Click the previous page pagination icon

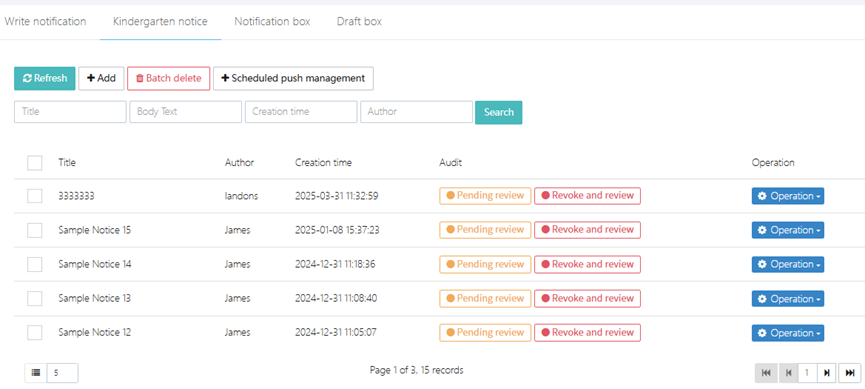(x=788, y=373)
